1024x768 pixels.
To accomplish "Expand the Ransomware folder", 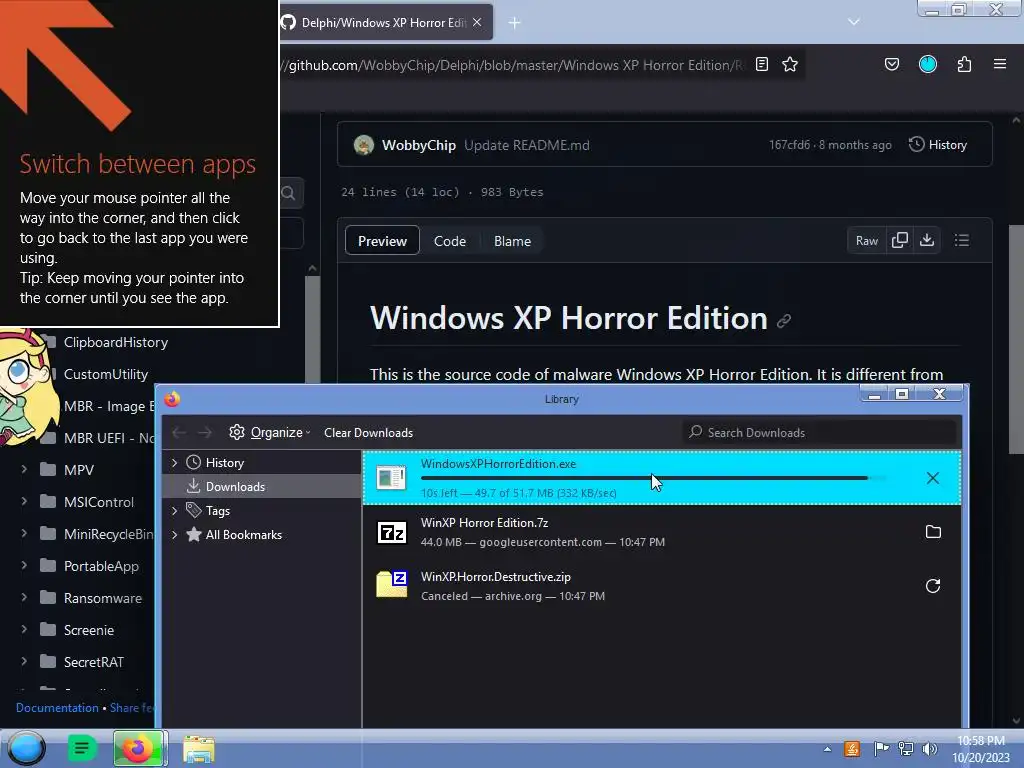I will 24,598.
